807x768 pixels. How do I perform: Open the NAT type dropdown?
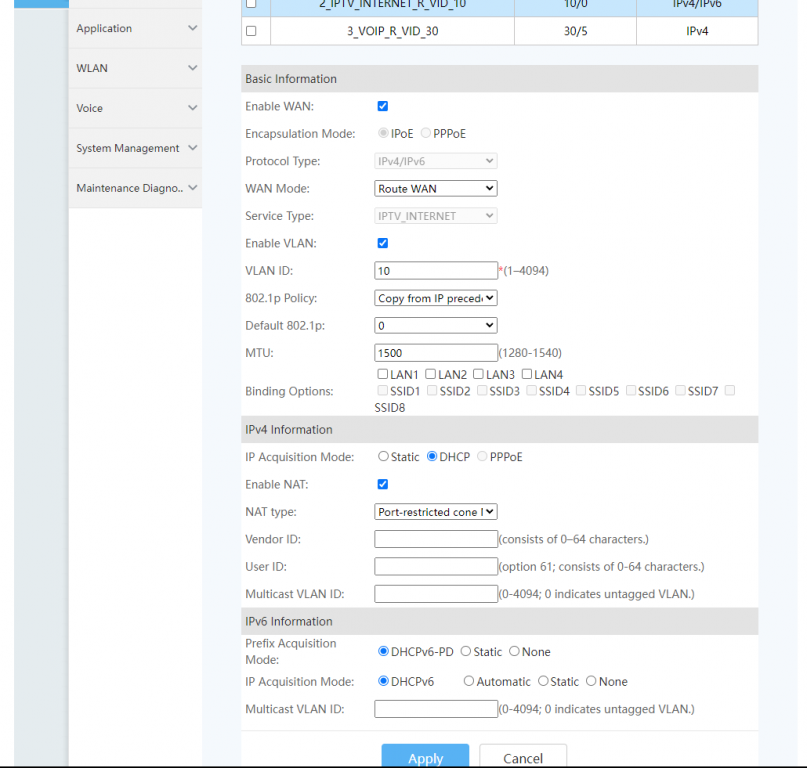pyautogui.click(x=436, y=512)
